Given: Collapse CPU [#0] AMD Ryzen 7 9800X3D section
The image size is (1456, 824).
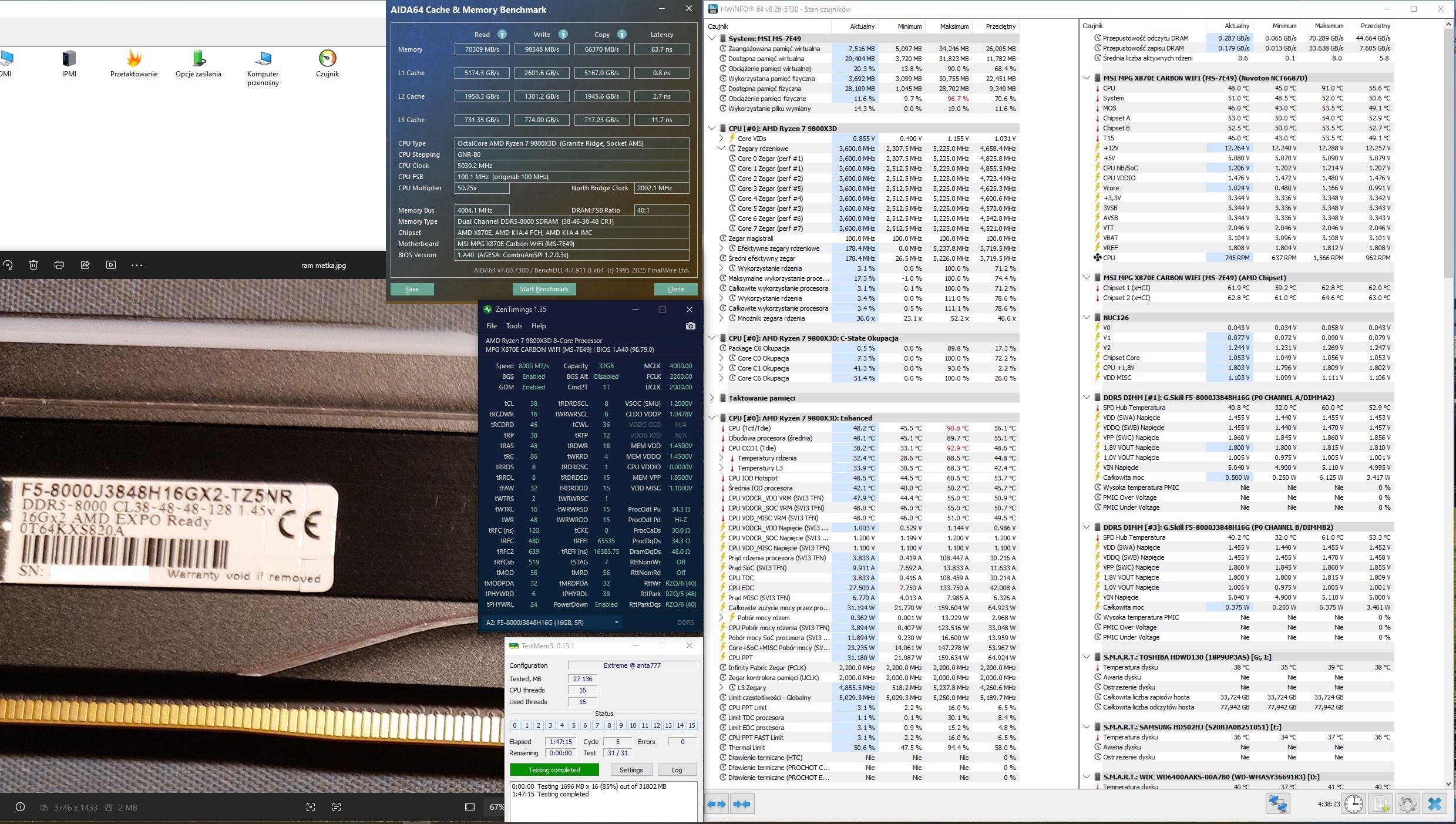Looking at the screenshot, I should (x=712, y=128).
